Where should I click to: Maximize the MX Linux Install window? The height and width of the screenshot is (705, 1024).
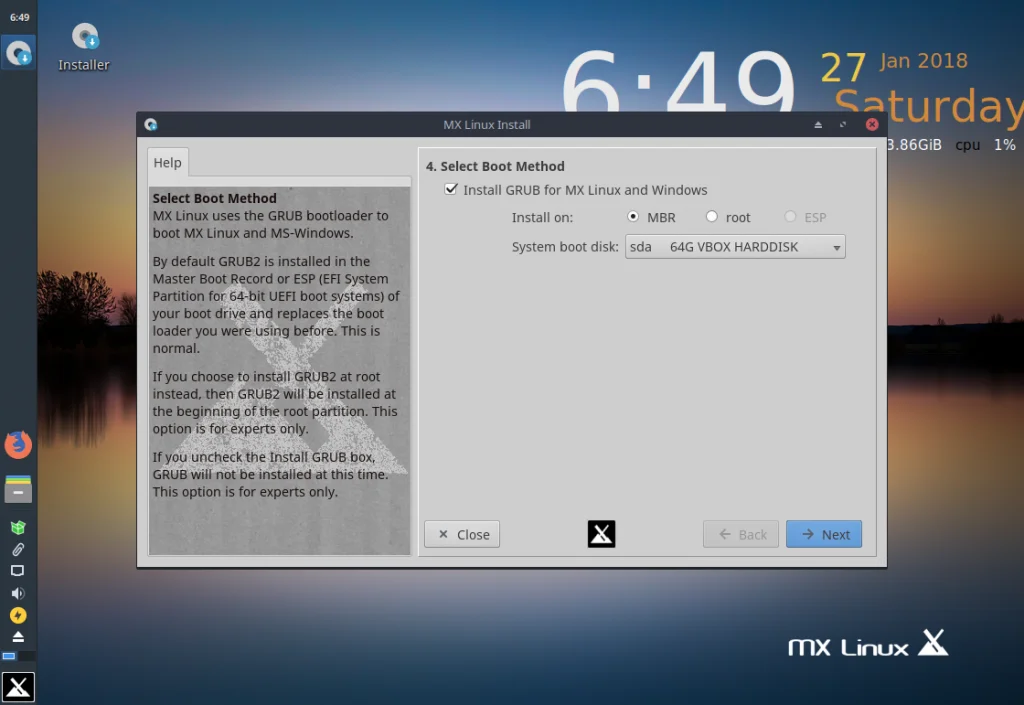843,124
